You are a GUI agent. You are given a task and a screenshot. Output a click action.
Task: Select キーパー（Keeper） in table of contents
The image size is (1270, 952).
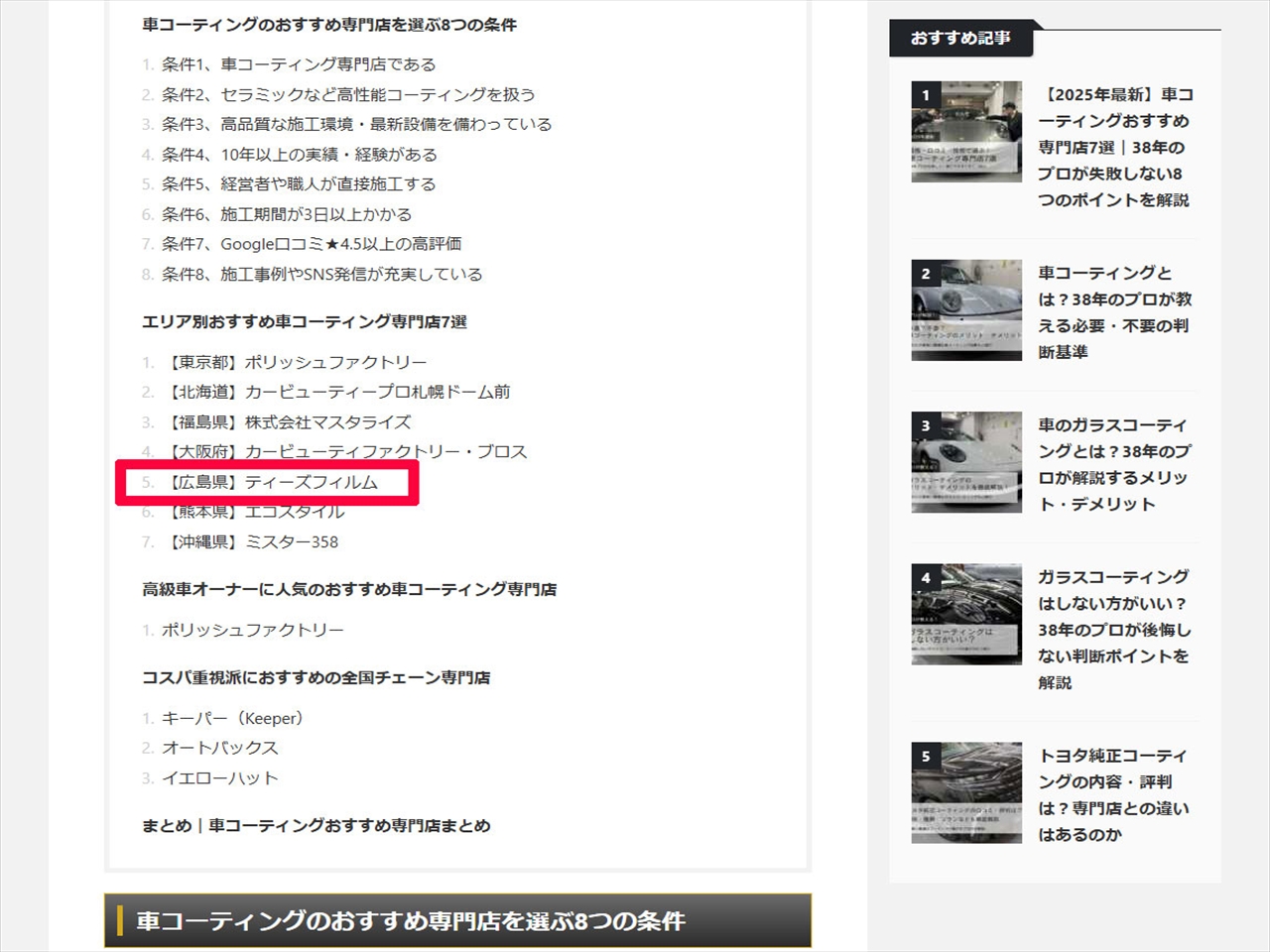tap(235, 718)
